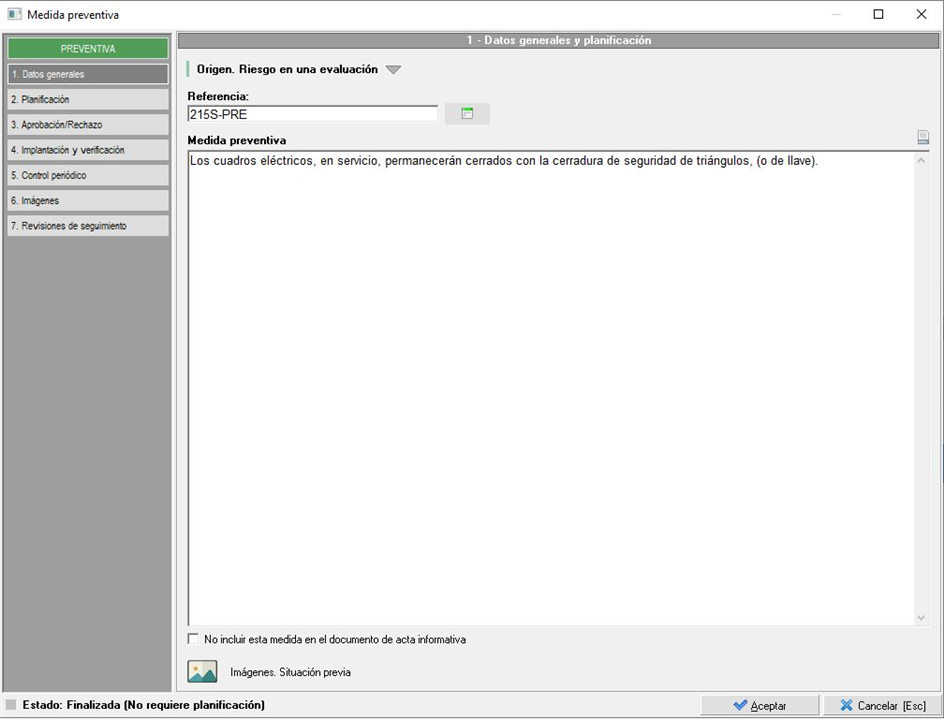Click into the Referencia input field
This screenshot has width=944, height=720.
pyautogui.click(x=312, y=114)
